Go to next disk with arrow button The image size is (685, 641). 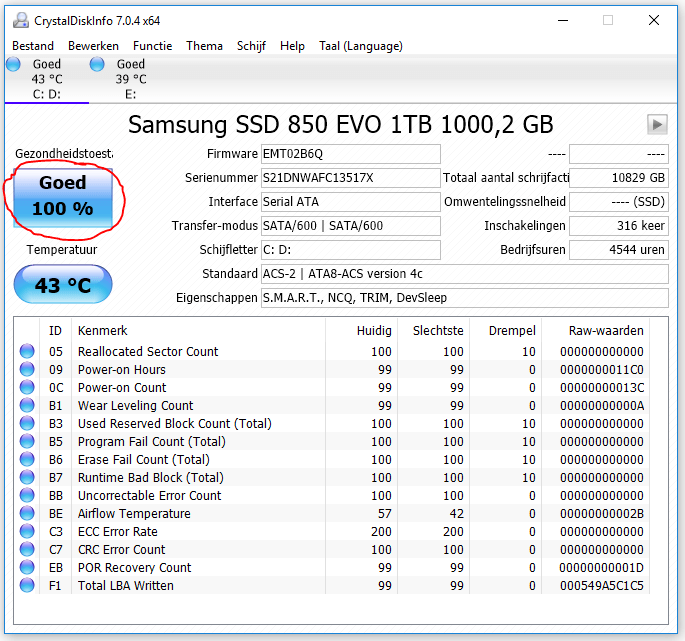[x=657, y=125]
